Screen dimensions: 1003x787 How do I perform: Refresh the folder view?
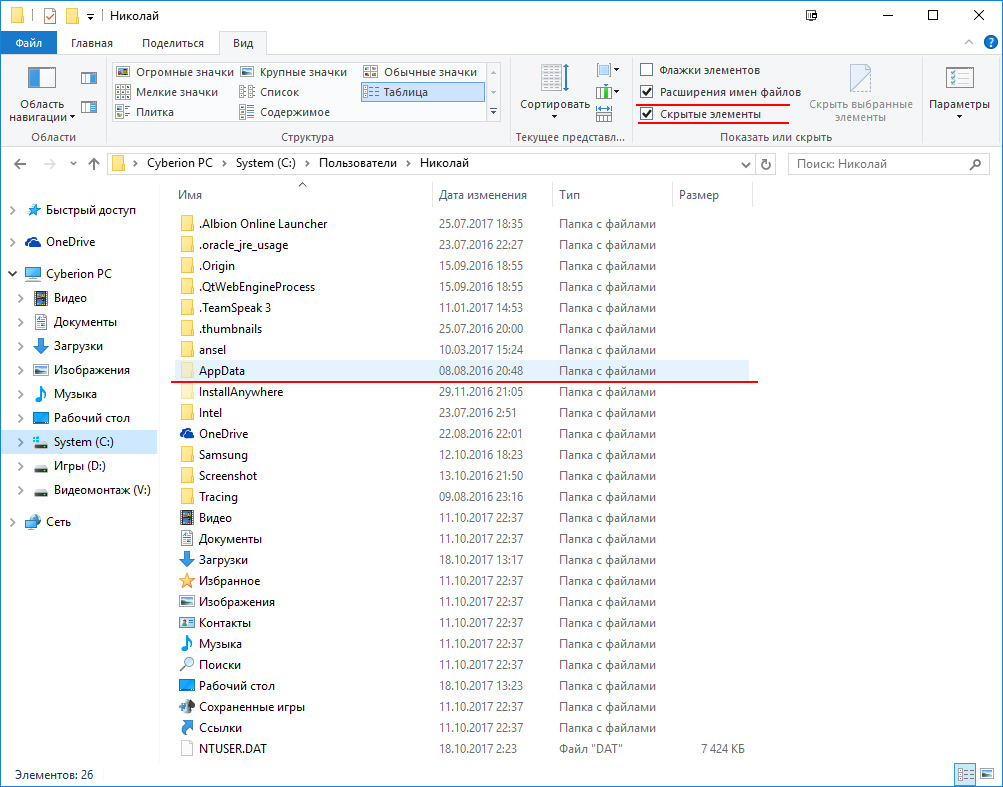tap(766, 164)
